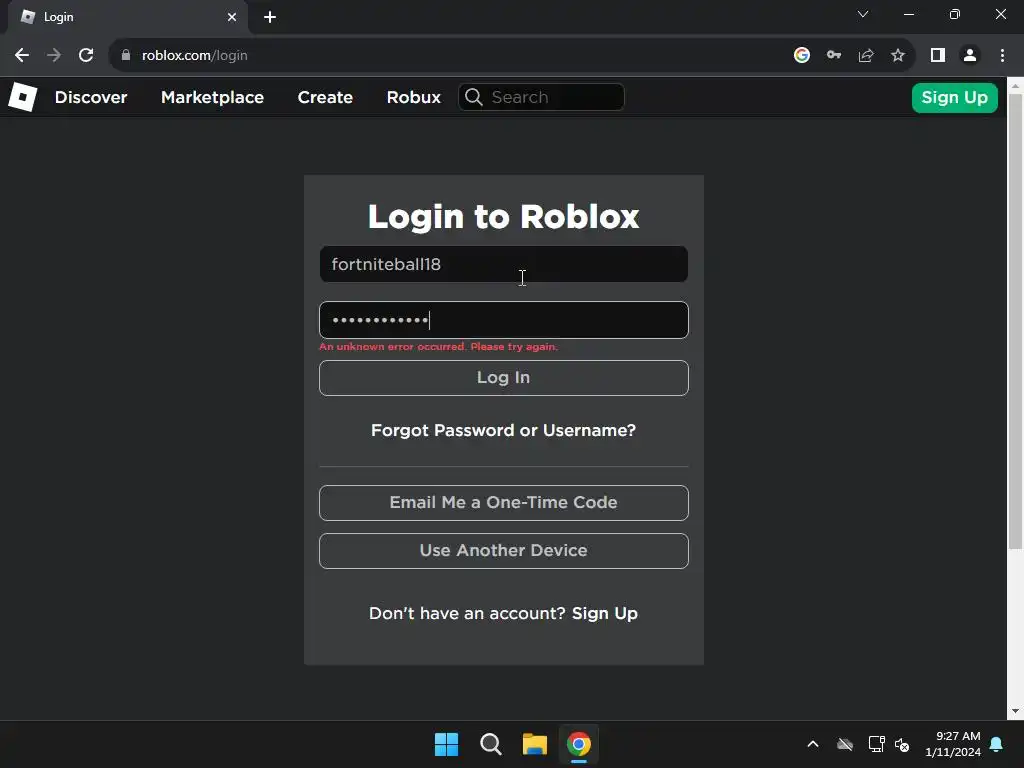Click the page vertical scrollbar thumb
Screen dimensions: 1024x768
click(x=1016, y=320)
